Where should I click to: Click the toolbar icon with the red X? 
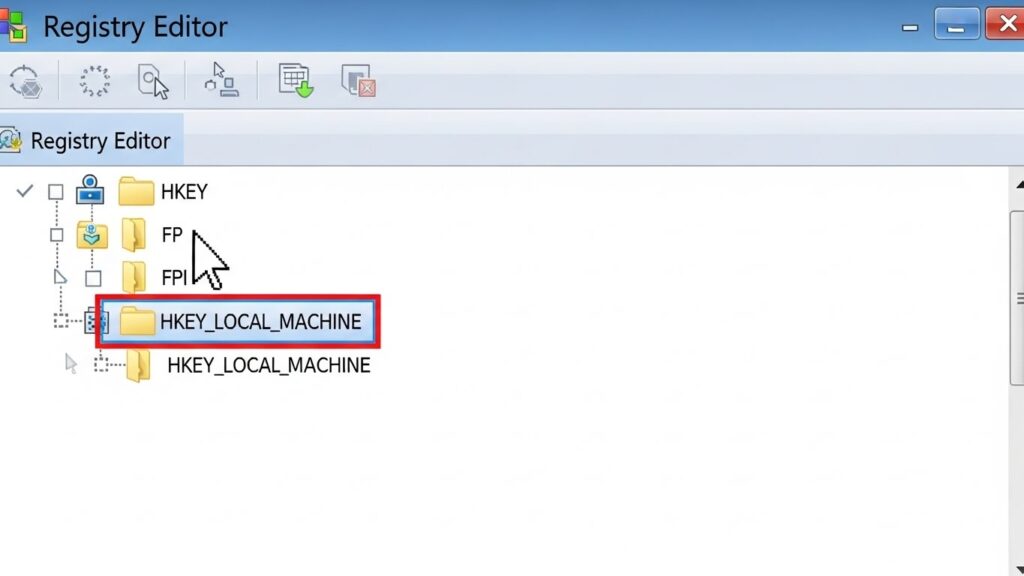tap(357, 81)
